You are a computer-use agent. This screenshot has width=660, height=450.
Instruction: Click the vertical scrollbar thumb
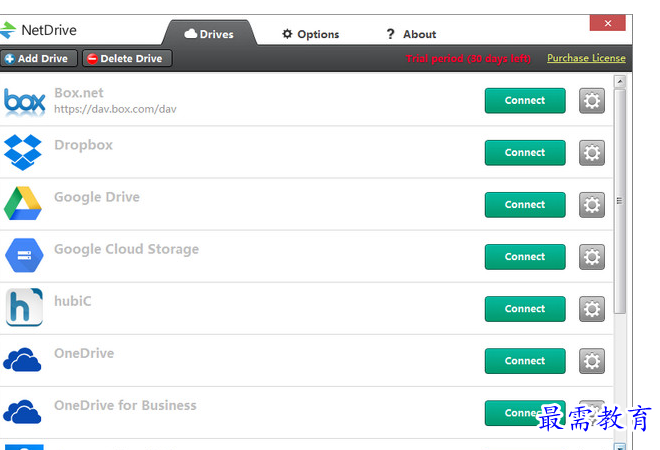tap(620, 201)
